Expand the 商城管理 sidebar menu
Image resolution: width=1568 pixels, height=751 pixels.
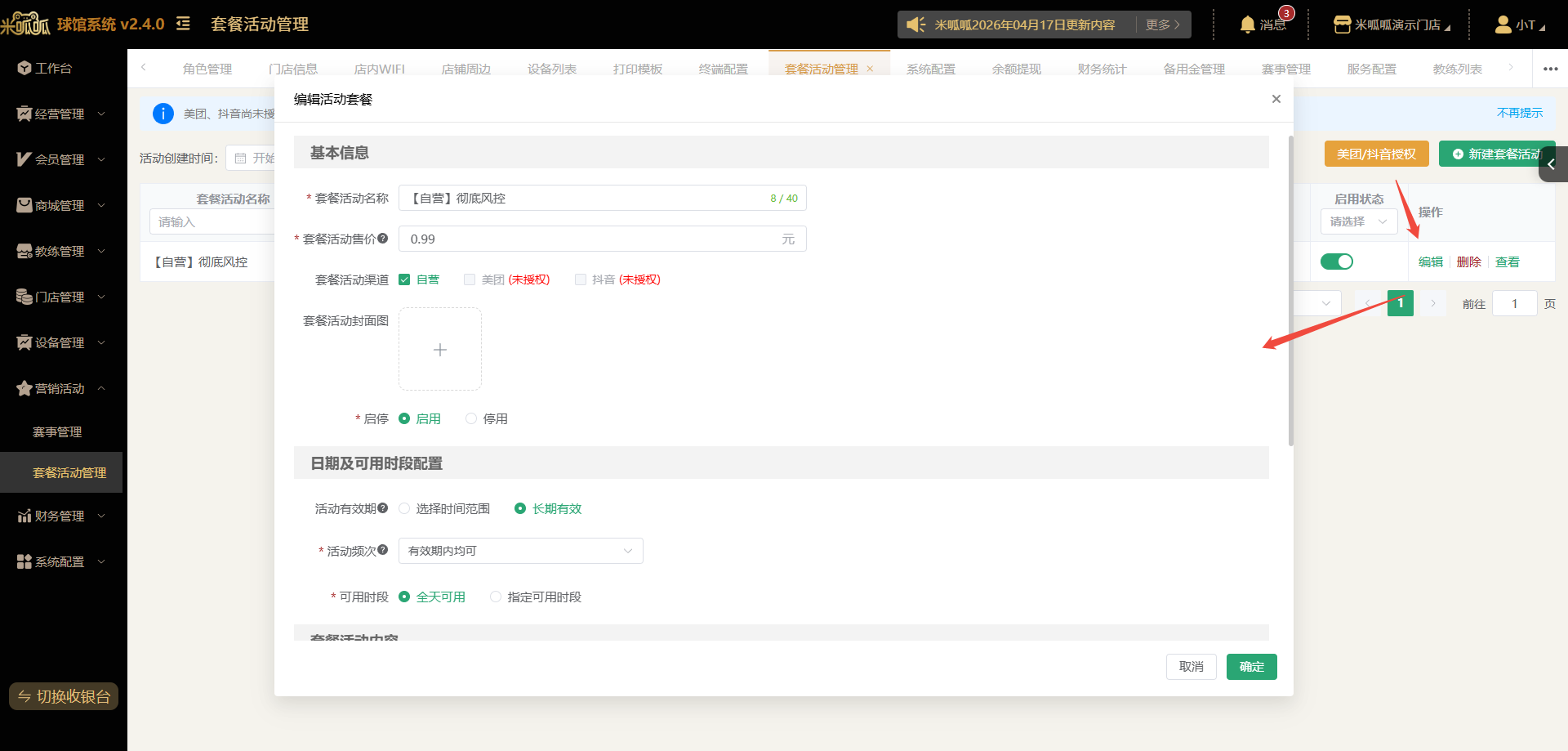(x=101, y=205)
